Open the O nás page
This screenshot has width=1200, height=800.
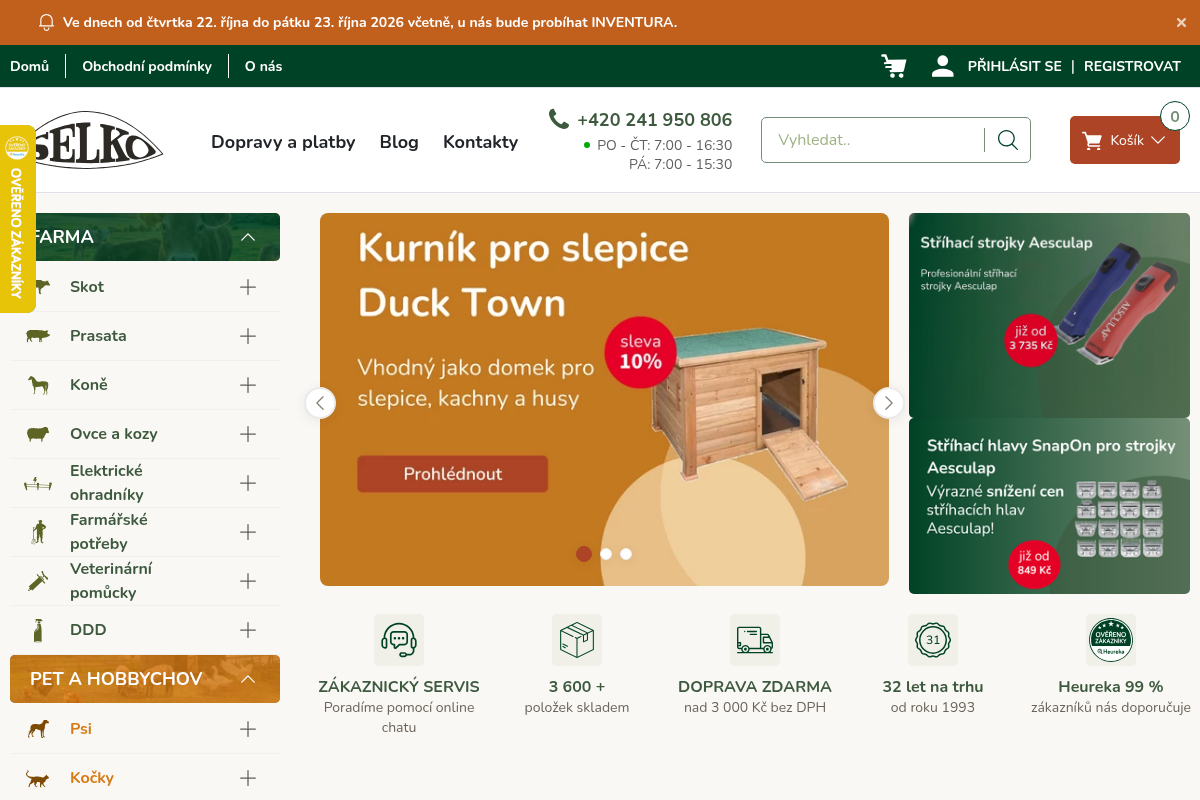tap(264, 66)
